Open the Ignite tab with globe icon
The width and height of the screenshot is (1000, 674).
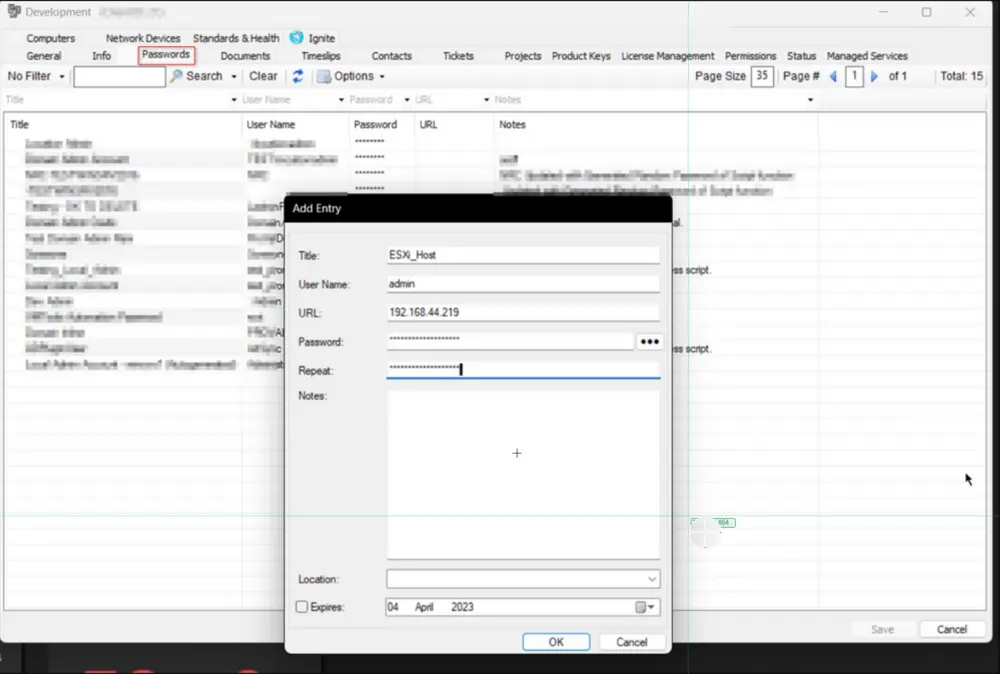click(x=312, y=38)
